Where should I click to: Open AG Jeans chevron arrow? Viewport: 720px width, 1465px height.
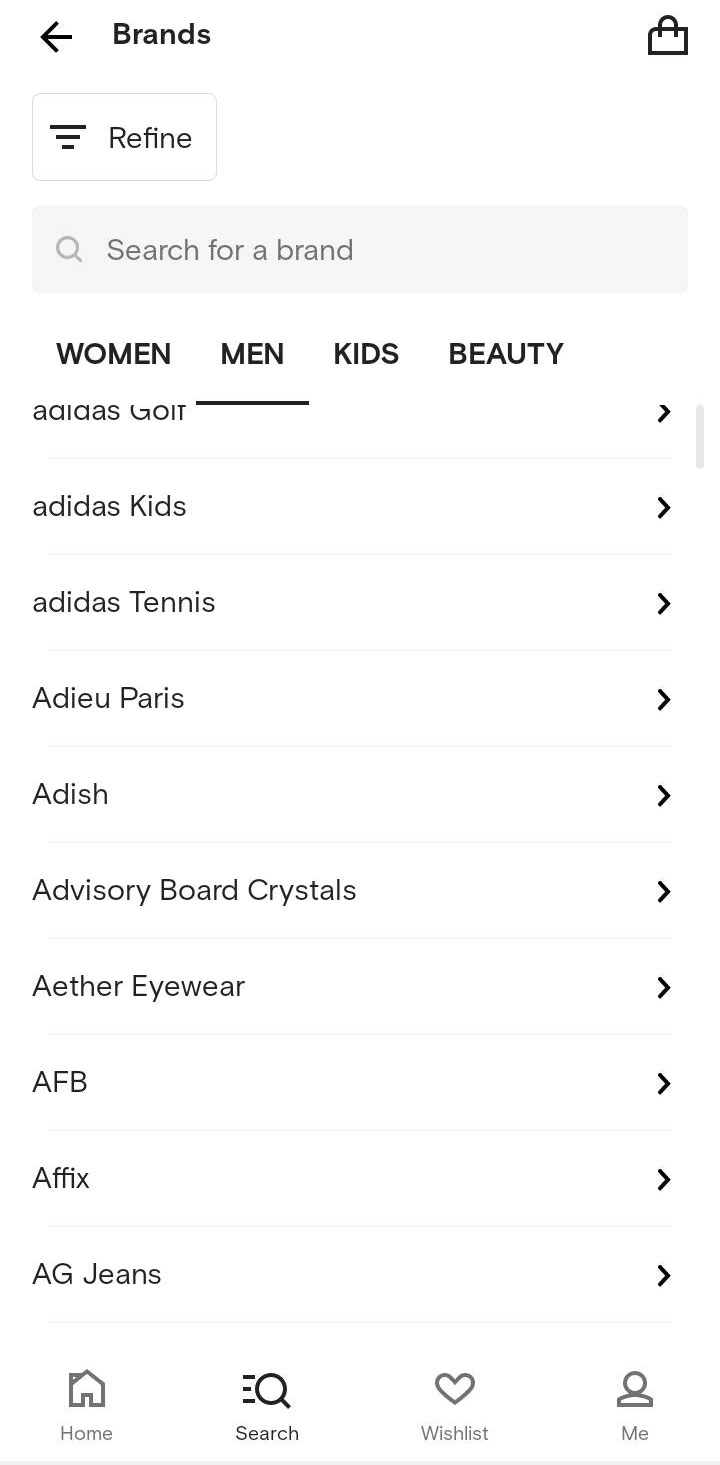pos(663,1275)
